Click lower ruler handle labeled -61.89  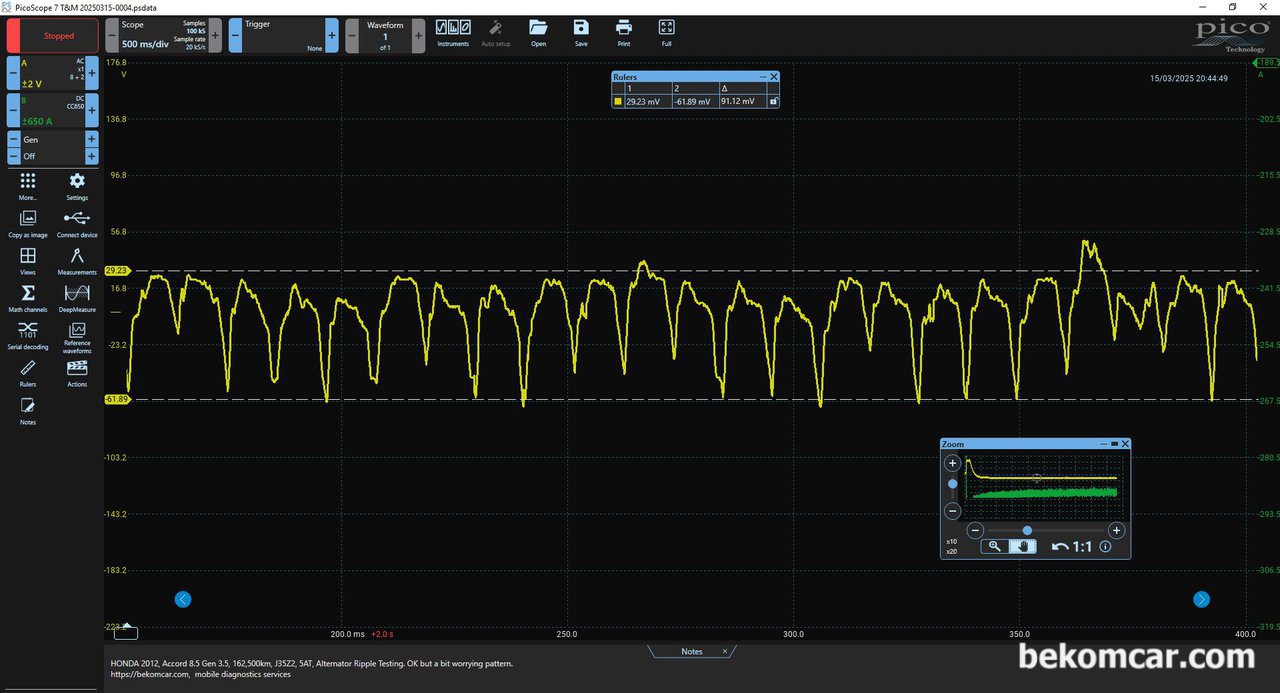point(116,399)
